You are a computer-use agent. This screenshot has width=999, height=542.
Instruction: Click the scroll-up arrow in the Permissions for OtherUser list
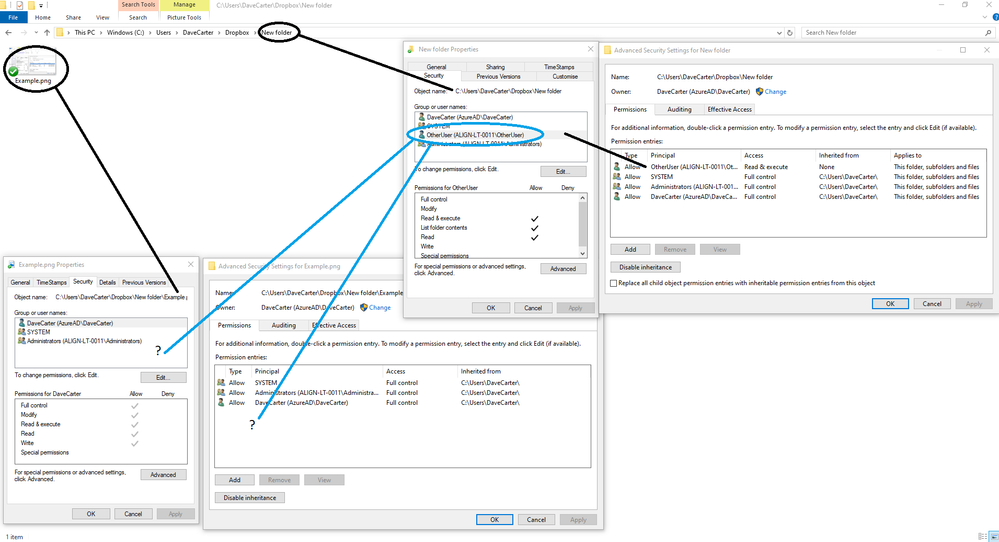tap(582, 198)
